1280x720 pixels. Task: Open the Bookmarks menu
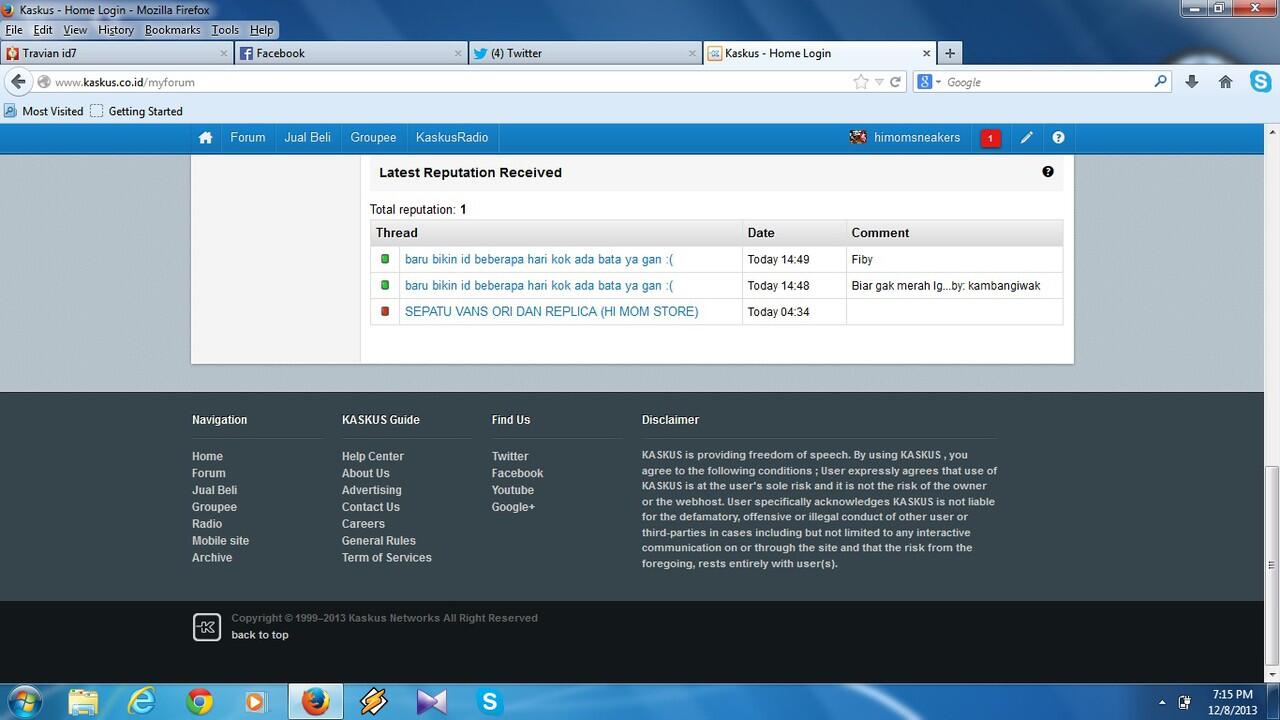pyautogui.click(x=173, y=30)
